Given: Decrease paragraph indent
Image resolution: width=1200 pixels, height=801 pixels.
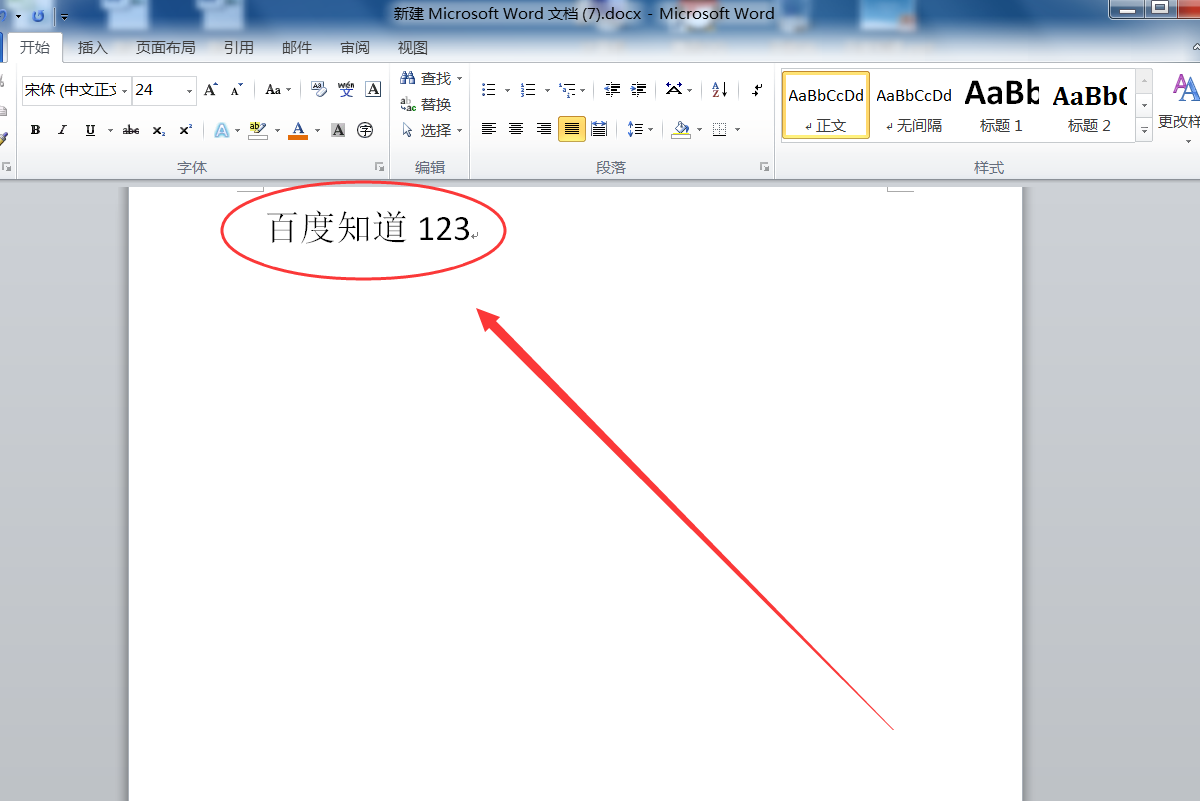Looking at the screenshot, I should click(612, 90).
